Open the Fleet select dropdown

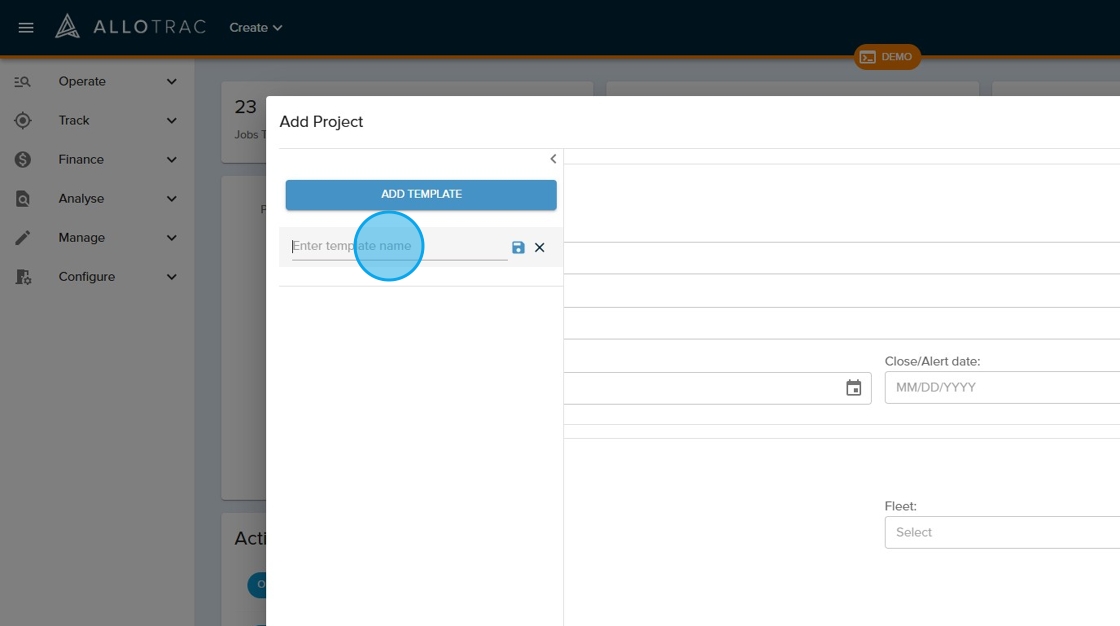(x=1000, y=532)
